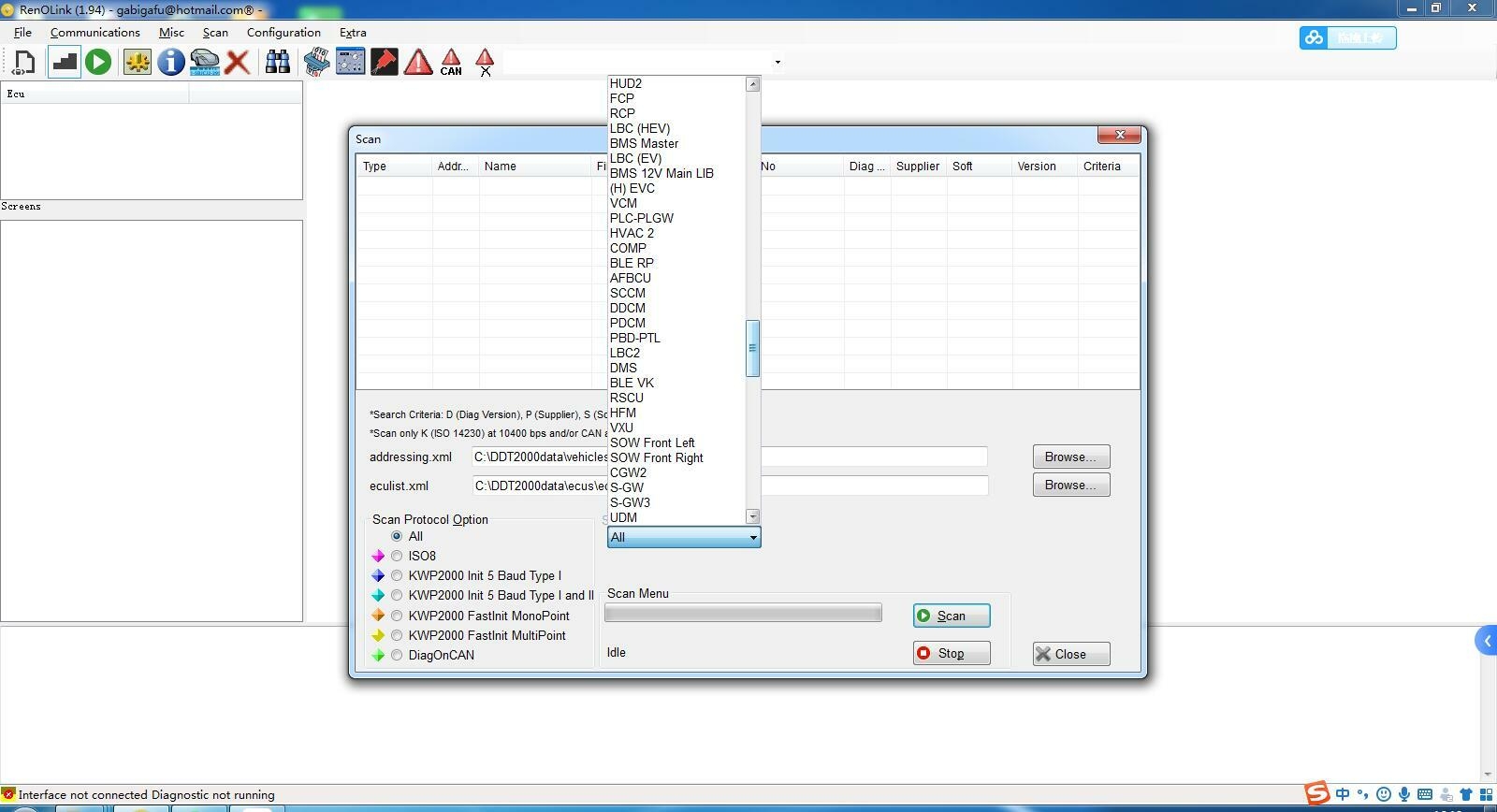Click the green play arrow toolbar icon
The width and height of the screenshot is (1497, 812).
click(98, 63)
